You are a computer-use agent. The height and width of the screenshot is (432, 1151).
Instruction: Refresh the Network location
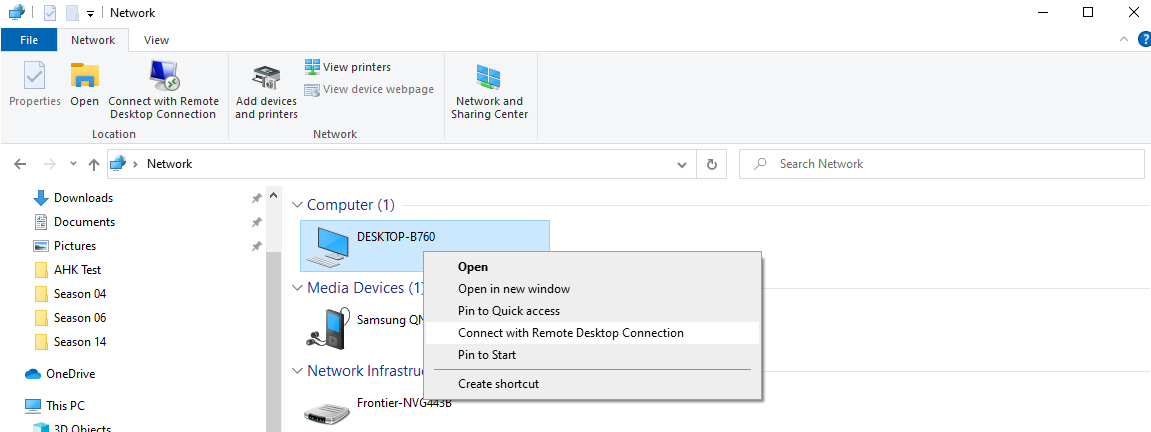[711, 164]
